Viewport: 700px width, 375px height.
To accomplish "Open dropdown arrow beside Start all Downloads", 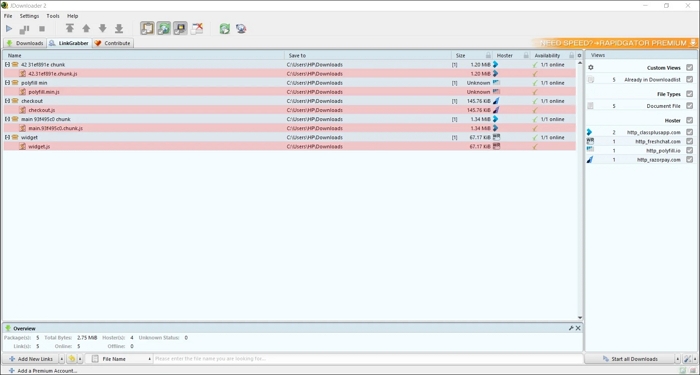I will (678, 359).
